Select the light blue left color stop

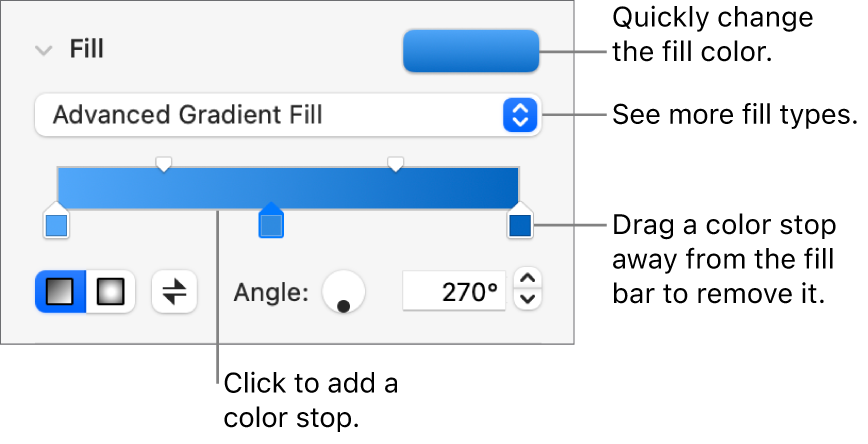(57, 225)
